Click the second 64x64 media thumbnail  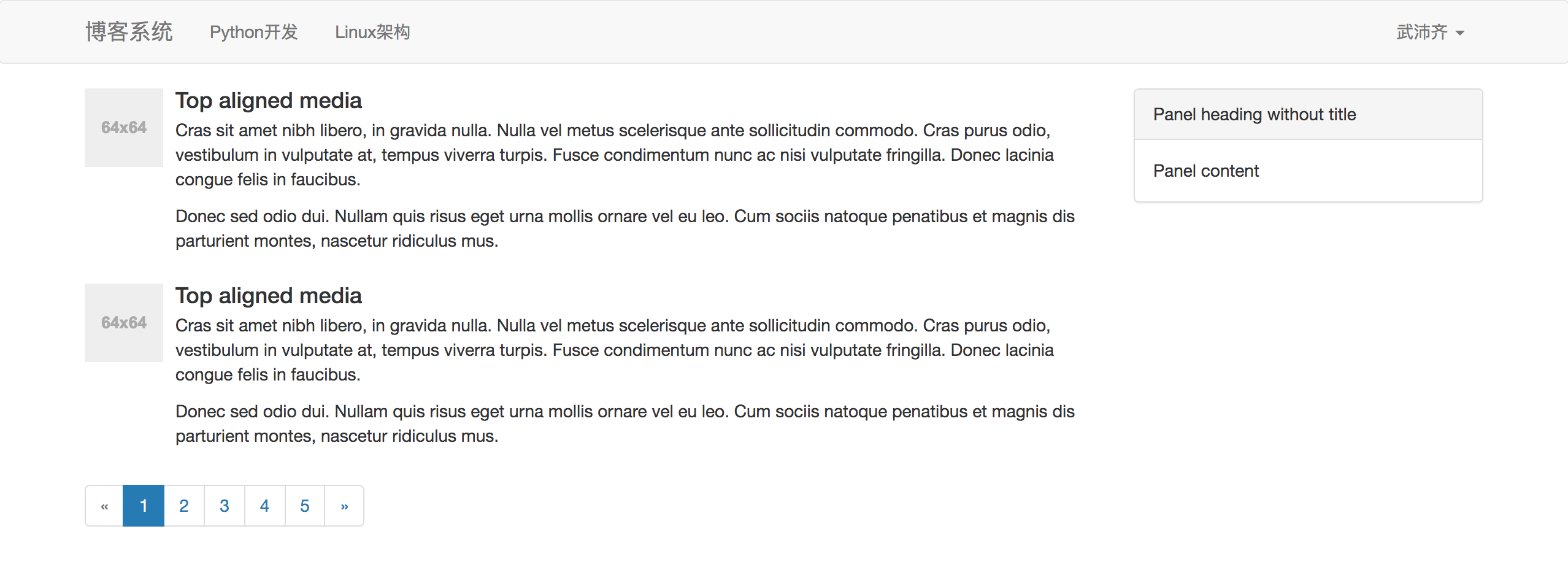(x=124, y=323)
